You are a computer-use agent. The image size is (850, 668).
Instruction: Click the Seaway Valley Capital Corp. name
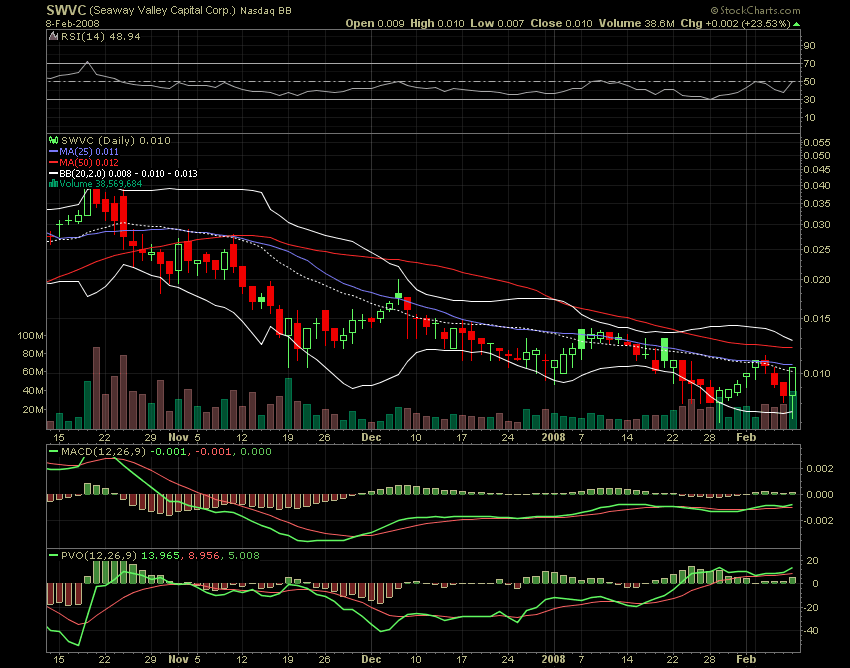(x=163, y=10)
